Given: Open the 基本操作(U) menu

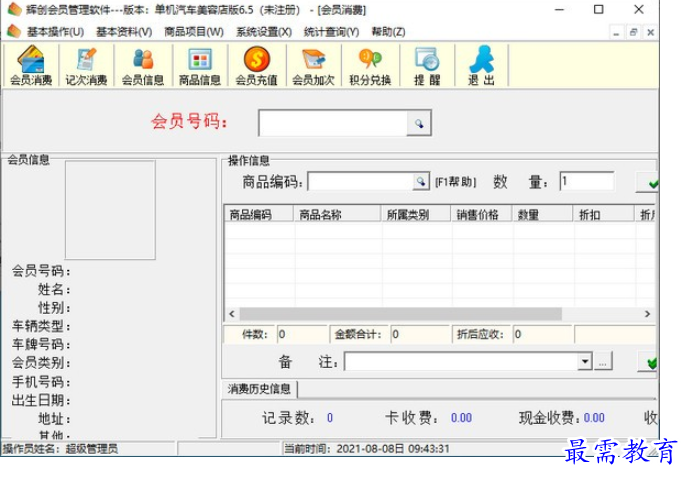Looking at the screenshot, I should pyautogui.click(x=56, y=32).
